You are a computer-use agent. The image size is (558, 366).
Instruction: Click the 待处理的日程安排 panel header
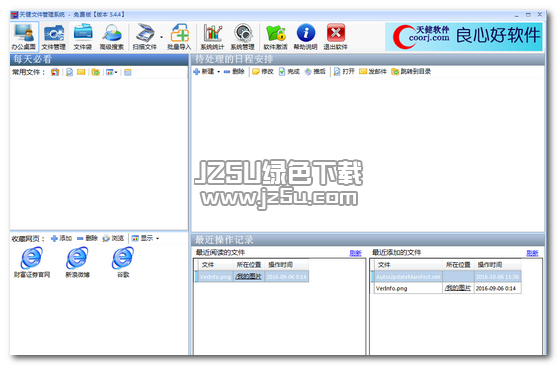point(368,59)
